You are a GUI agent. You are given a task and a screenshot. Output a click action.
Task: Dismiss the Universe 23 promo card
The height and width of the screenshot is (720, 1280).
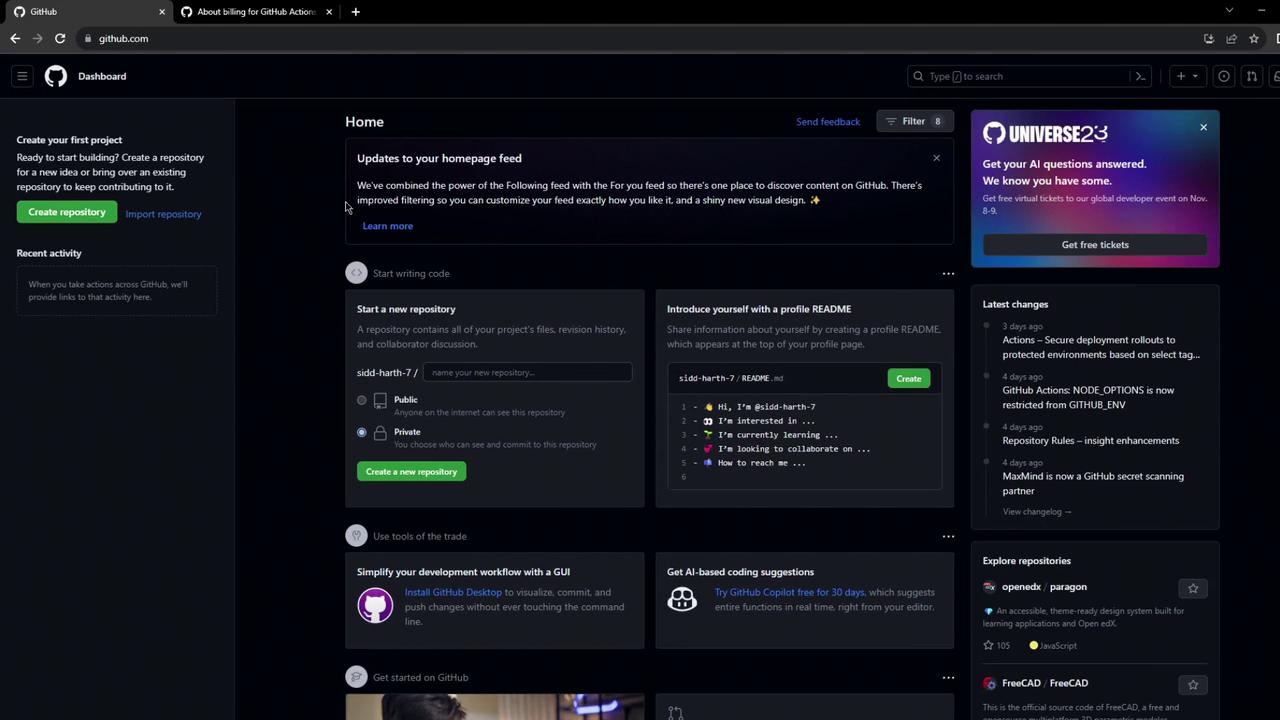[1203, 127]
